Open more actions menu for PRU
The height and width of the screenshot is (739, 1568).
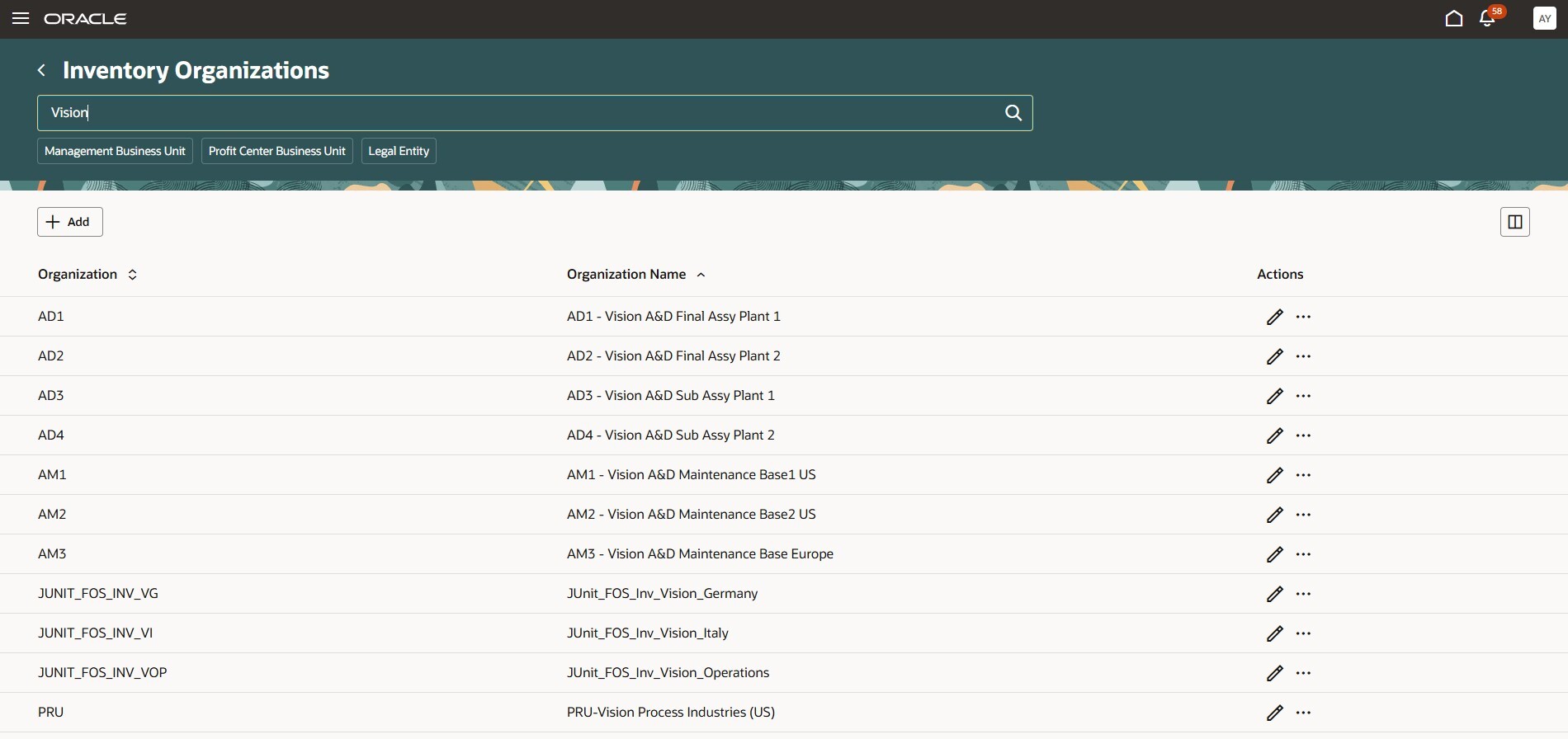pyautogui.click(x=1304, y=713)
